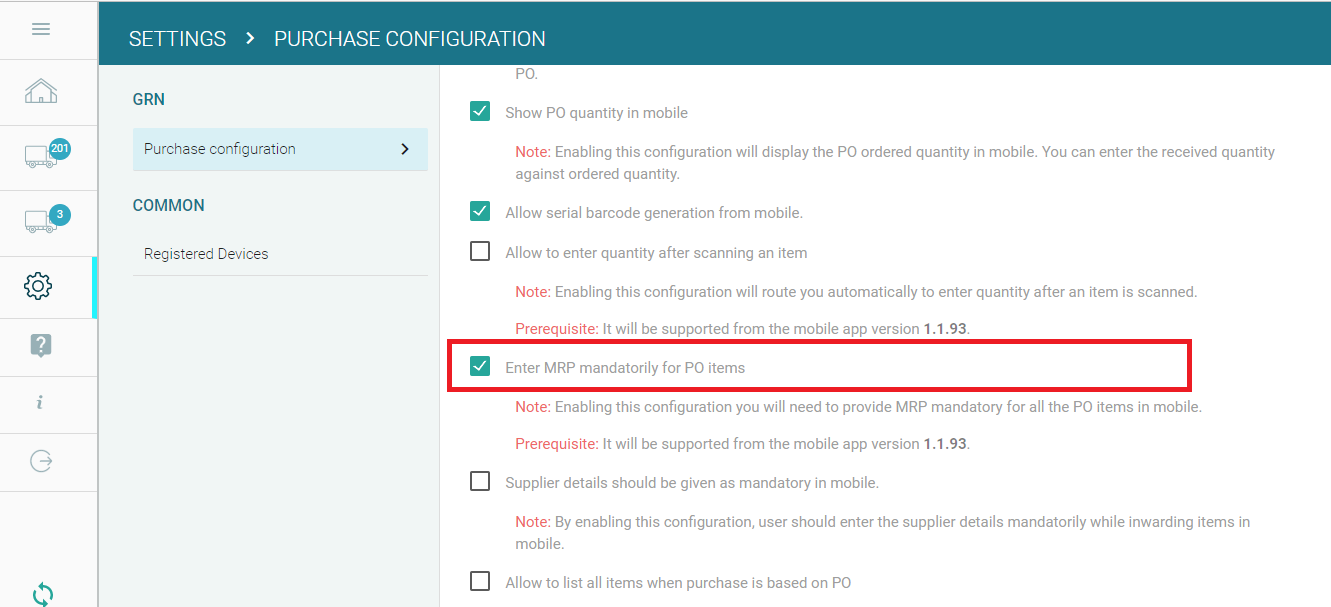This screenshot has height=607, width=1331.
Task: Click PURCHASE CONFIGURATION breadcrumb title
Action: click(x=410, y=39)
